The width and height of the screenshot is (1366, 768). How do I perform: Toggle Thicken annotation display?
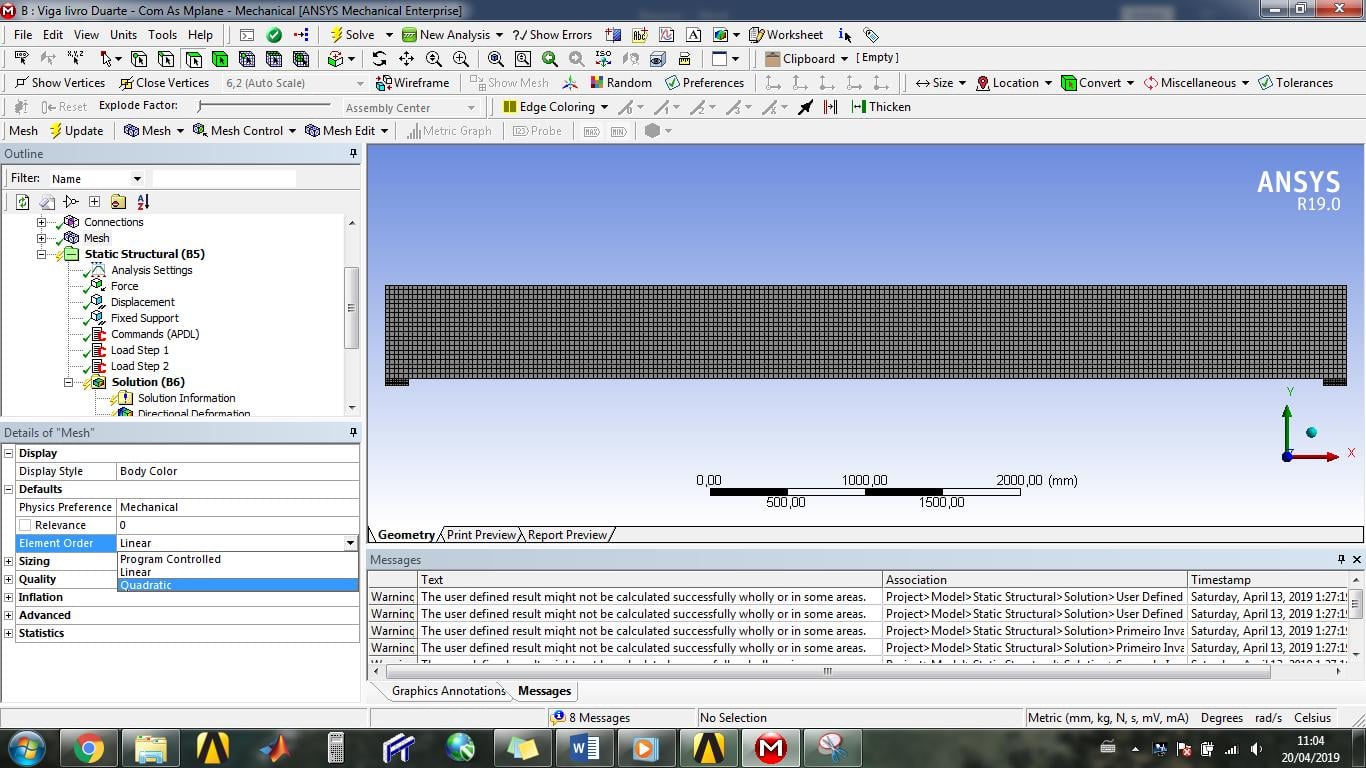pyautogui.click(x=880, y=107)
